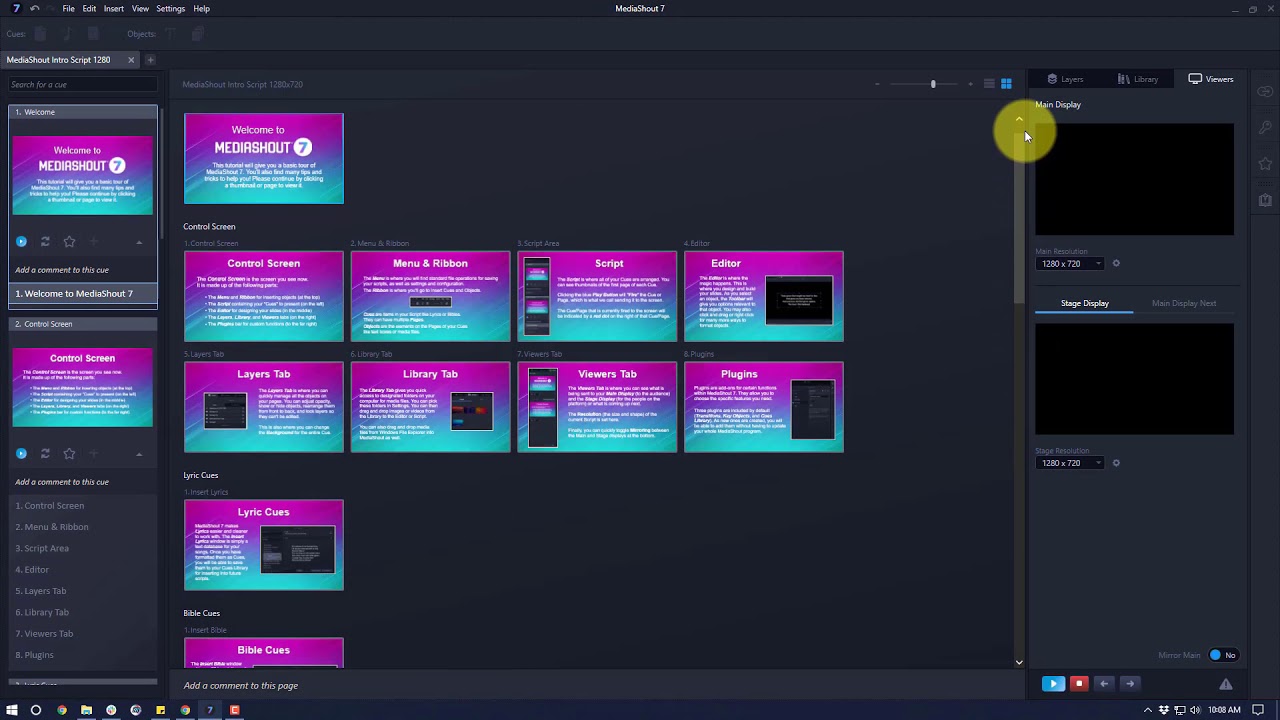Open the Insert menu
The image size is (1280, 720).
pyautogui.click(x=114, y=9)
